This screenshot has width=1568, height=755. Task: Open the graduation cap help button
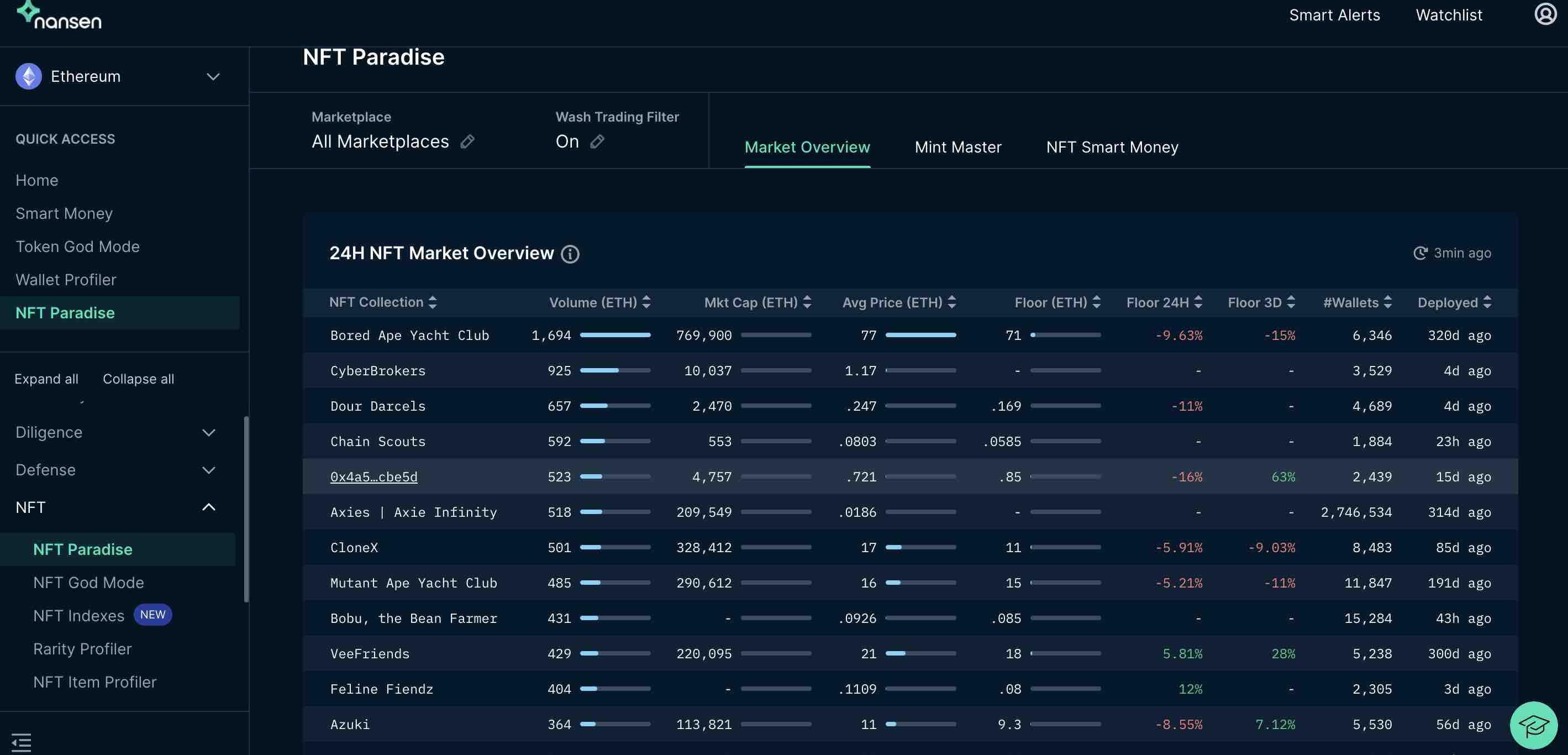[x=1533, y=725]
